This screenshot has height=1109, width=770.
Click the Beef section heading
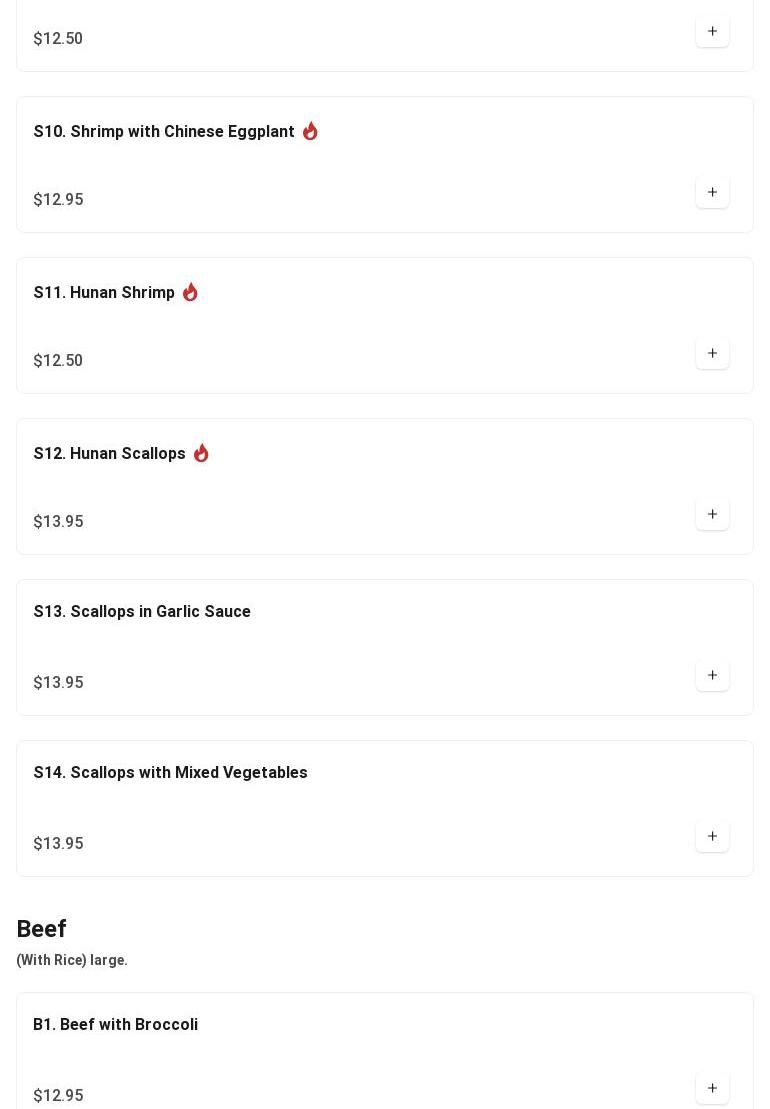pyautogui.click(x=41, y=929)
